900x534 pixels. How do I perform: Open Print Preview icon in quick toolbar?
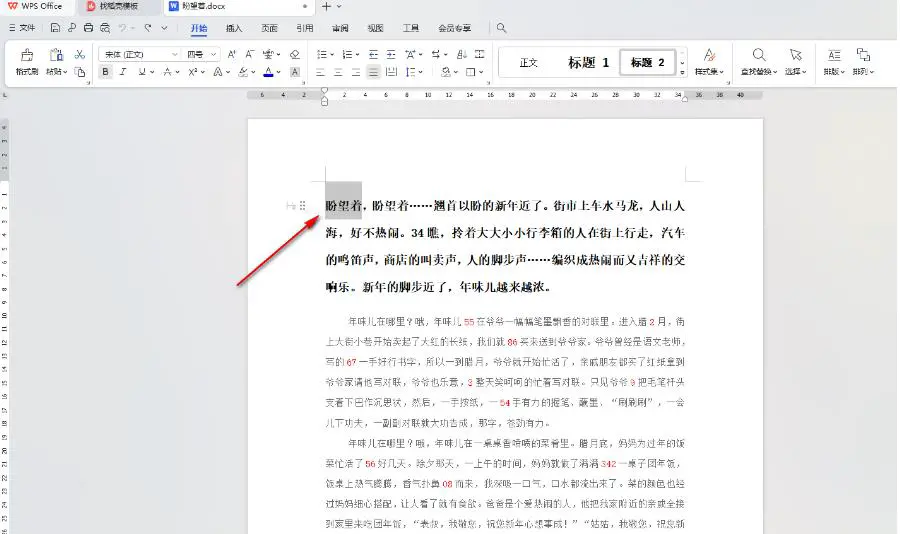105,28
